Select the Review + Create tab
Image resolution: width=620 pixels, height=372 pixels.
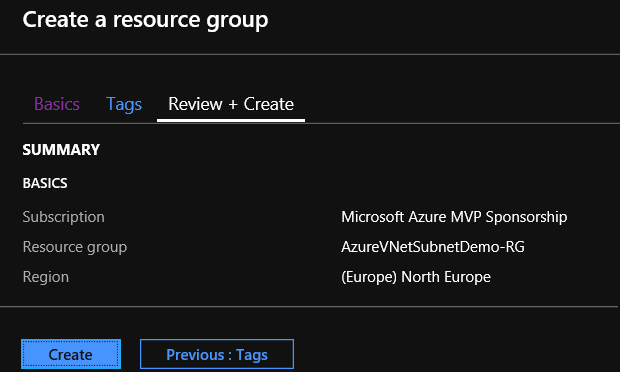(231, 104)
